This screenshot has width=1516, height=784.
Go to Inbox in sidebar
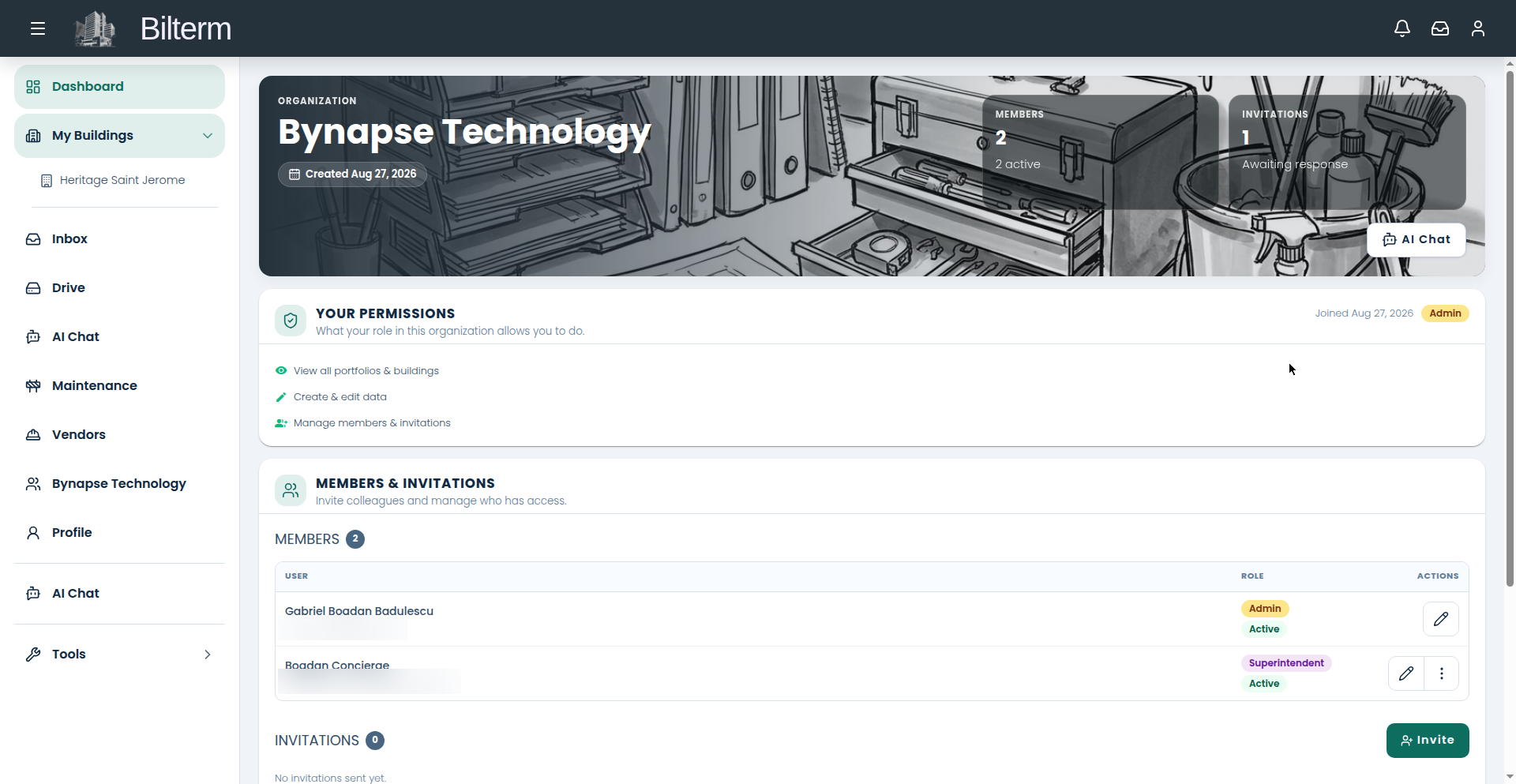[119, 239]
